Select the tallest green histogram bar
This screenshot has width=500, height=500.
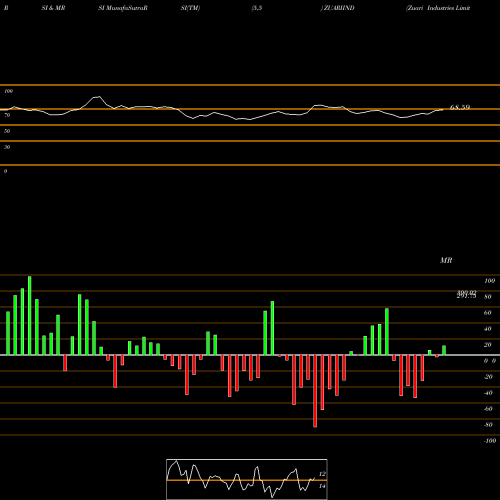pyautogui.click(x=30, y=315)
